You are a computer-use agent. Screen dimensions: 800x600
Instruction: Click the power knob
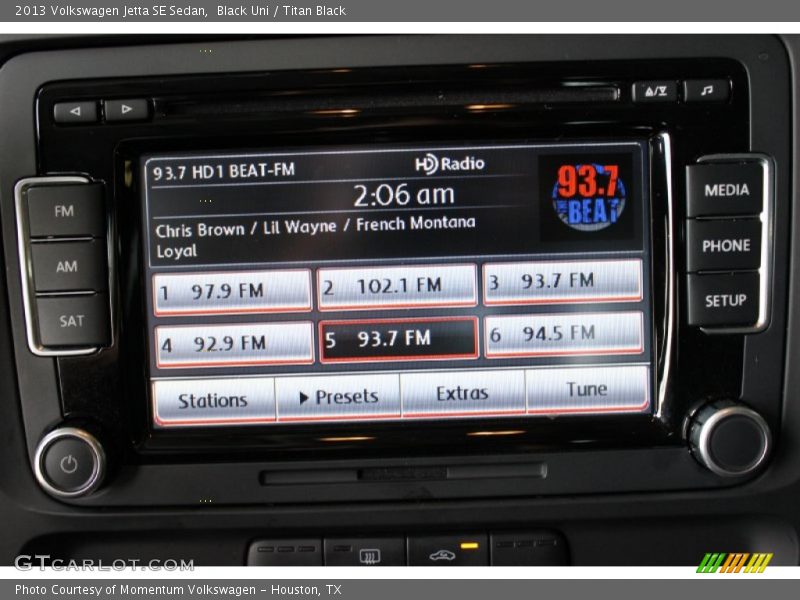pyautogui.click(x=70, y=463)
